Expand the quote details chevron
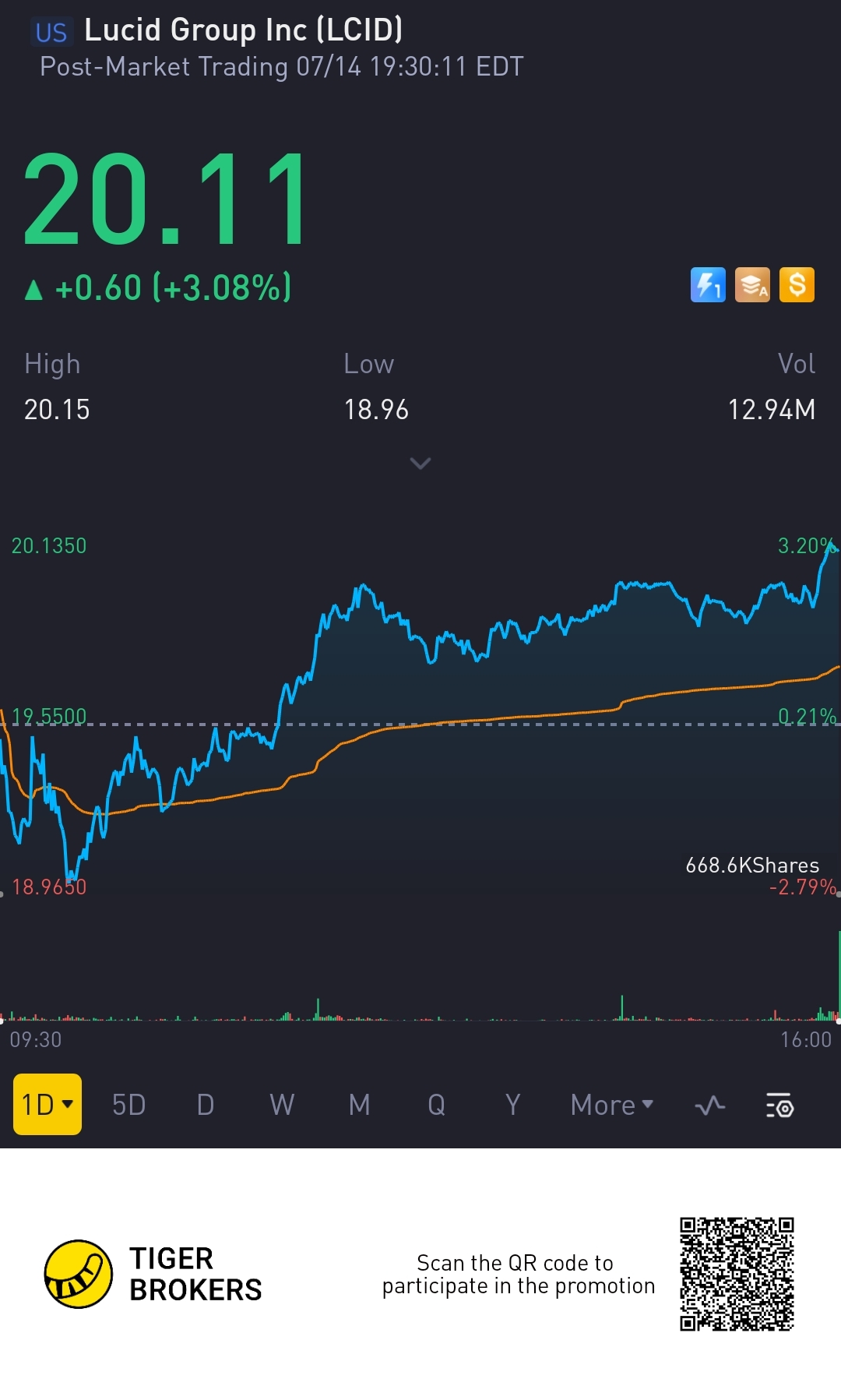 [420, 464]
